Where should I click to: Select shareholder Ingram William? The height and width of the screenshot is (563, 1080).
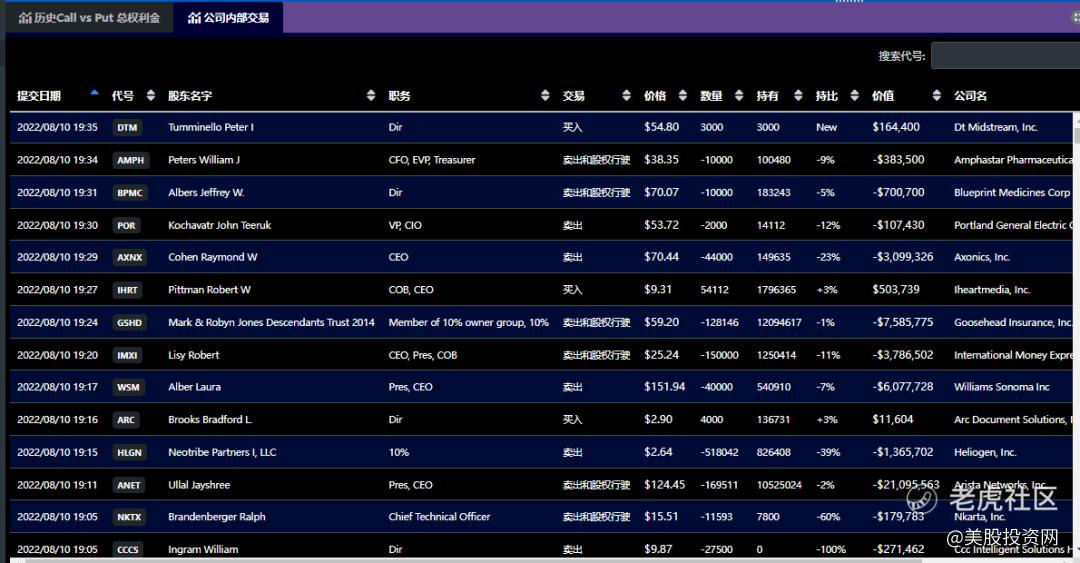click(x=203, y=550)
